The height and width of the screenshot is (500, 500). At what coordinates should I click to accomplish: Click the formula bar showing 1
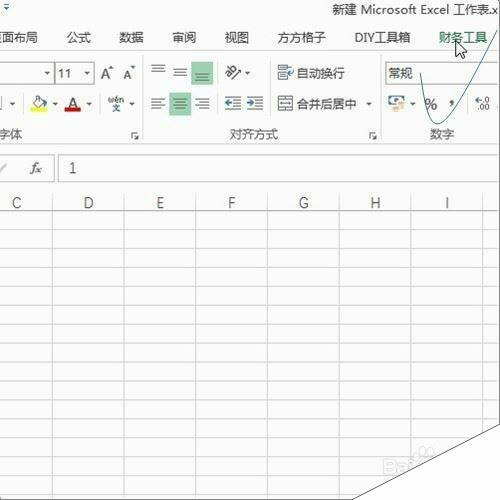[x=278, y=168]
